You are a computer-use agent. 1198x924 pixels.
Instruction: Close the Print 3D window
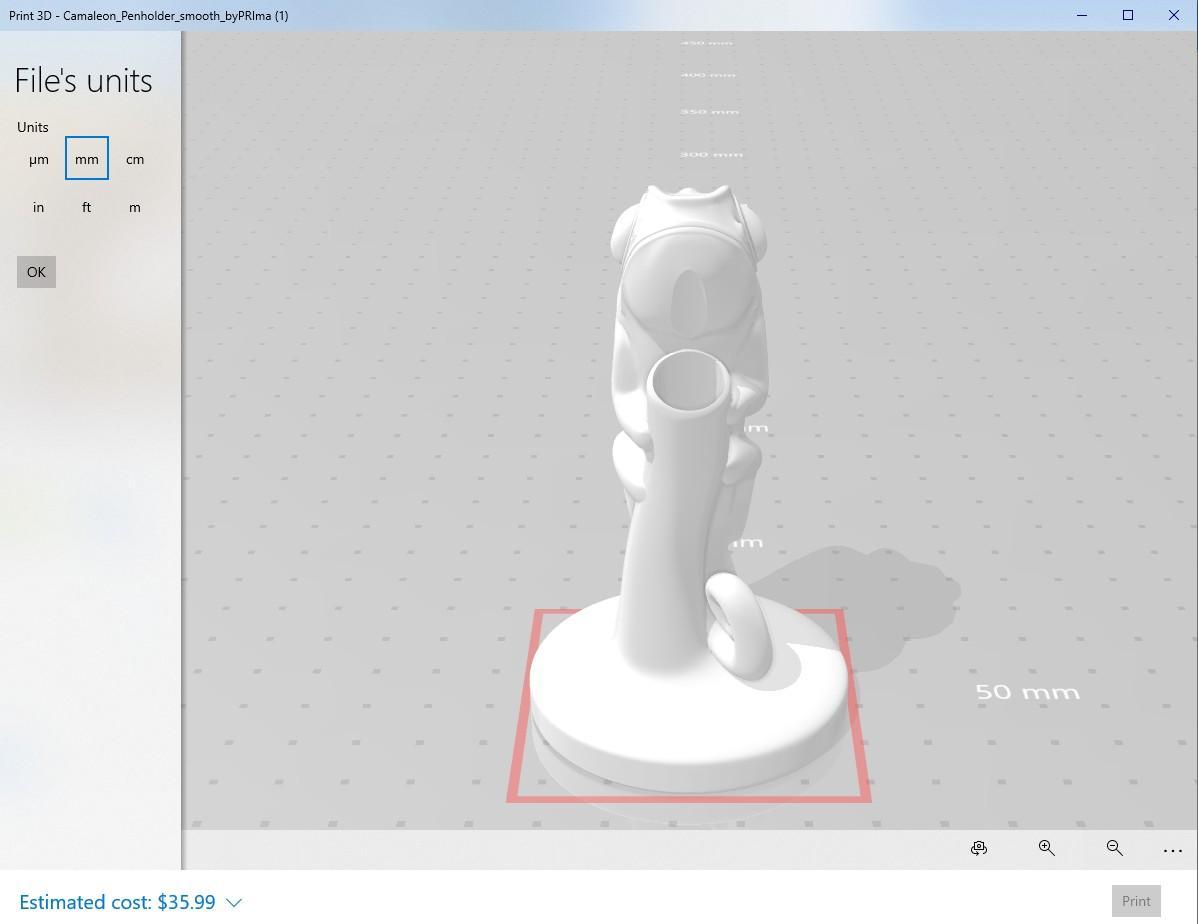[1174, 15]
